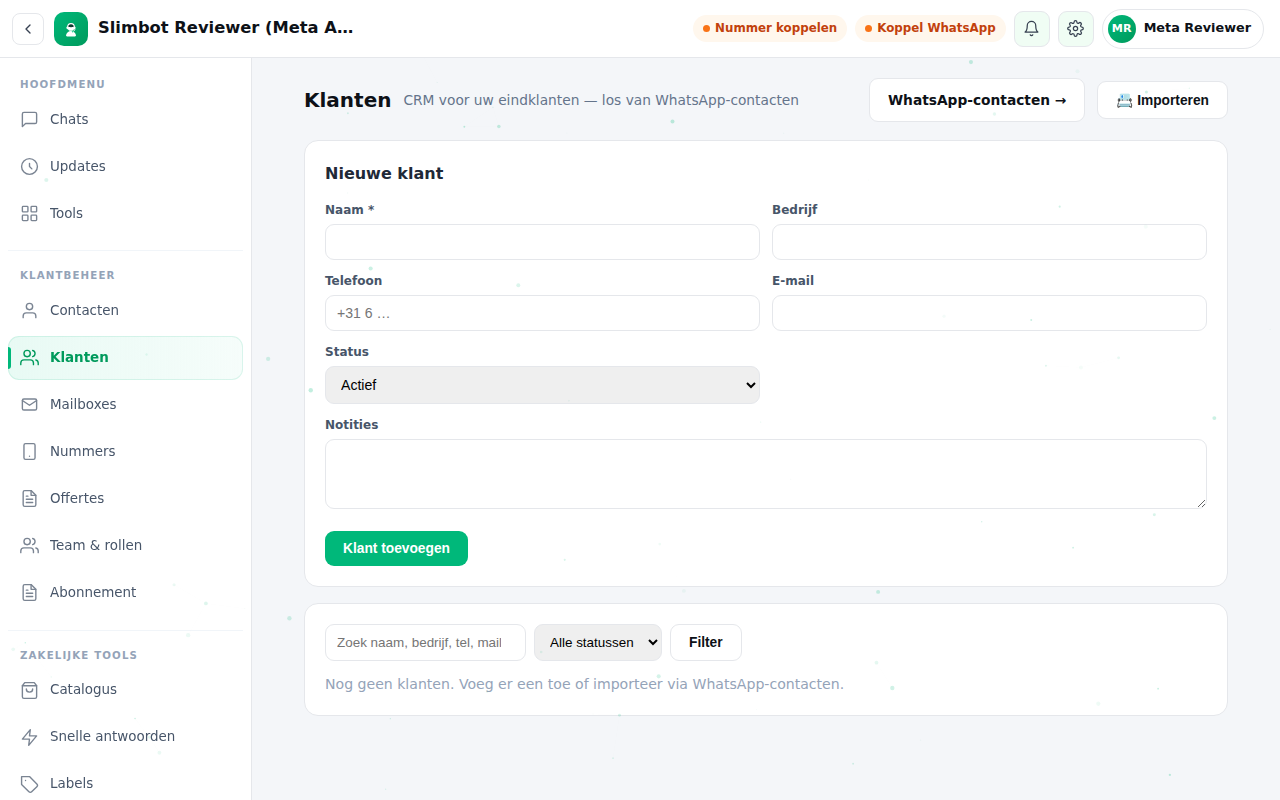Click the Team & rollen icon
1280x800 pixels.
pos(30,545)
